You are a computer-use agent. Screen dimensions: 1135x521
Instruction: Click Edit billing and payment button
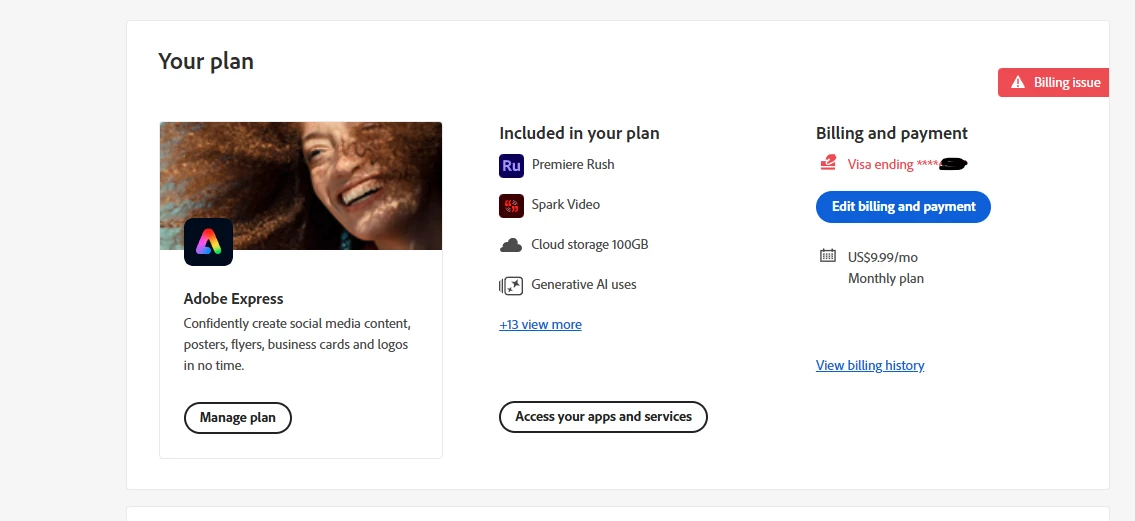903,207
